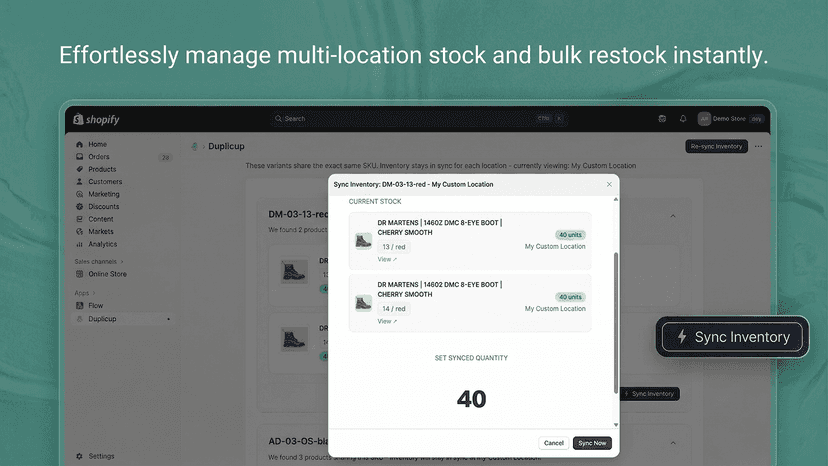This screenshot has height=466, width=828.
Task: Click Cancel in the dialog
Action: [553, 443]
